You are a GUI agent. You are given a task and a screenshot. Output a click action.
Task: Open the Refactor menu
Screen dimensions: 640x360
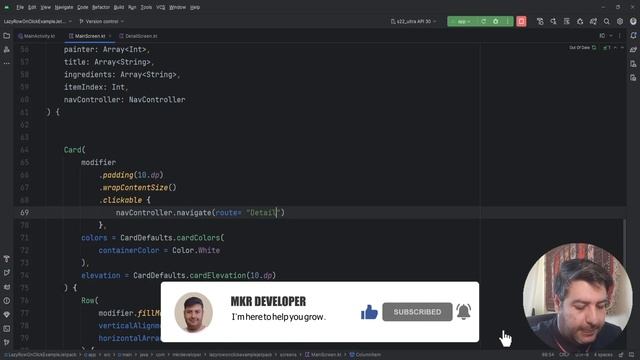tap(100, 7)
